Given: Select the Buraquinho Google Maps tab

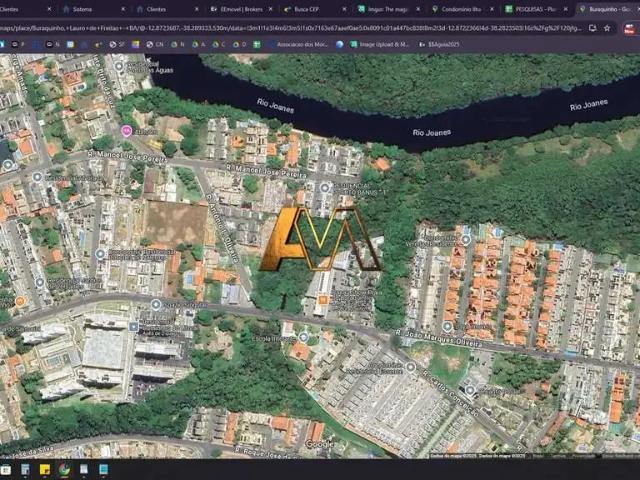Looking at the screenshot, I should pyautogui.click(x=607, y=9).
